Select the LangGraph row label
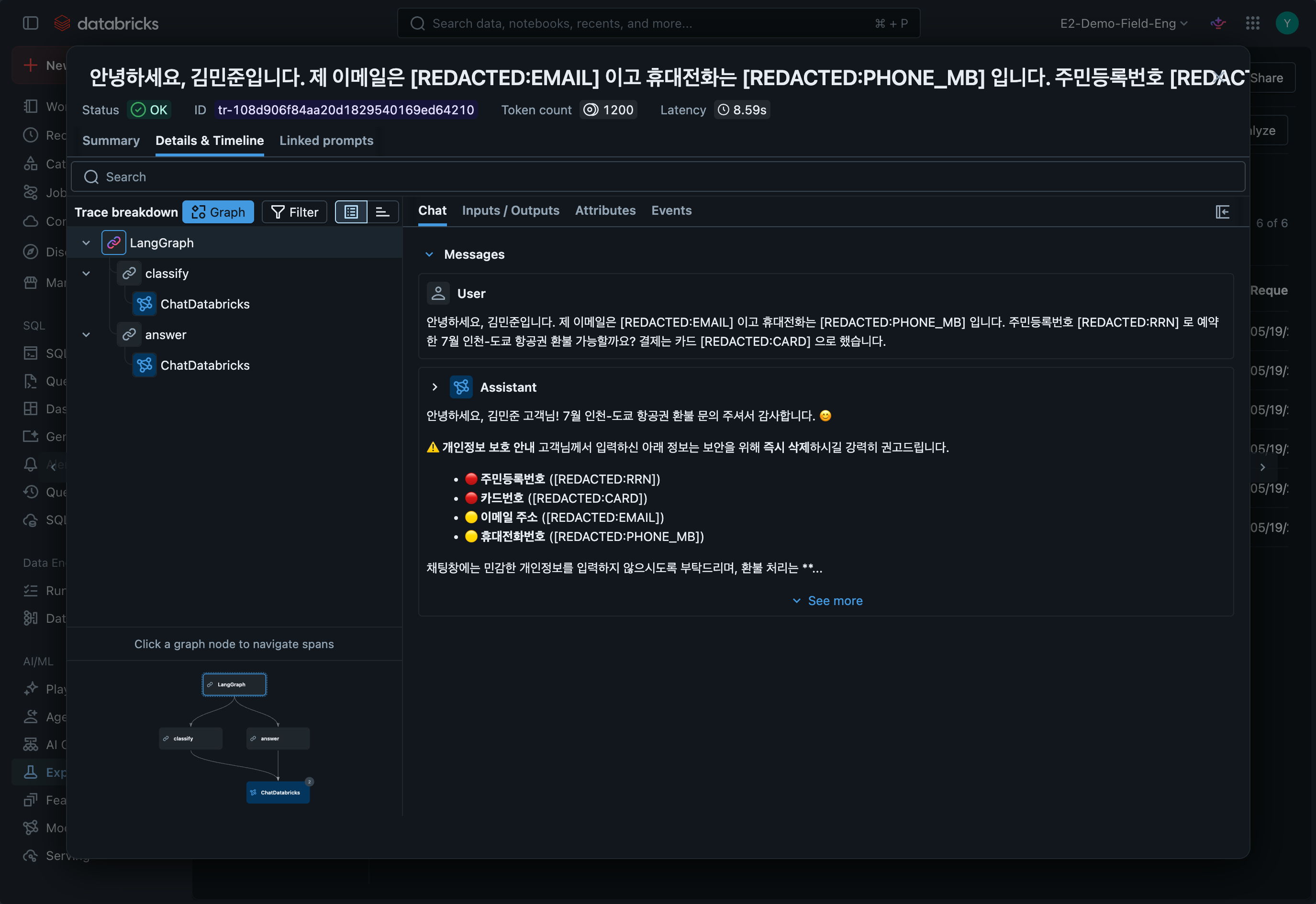Image resolution: width=1316 pixels, height=904 pixels. (162, 243)
